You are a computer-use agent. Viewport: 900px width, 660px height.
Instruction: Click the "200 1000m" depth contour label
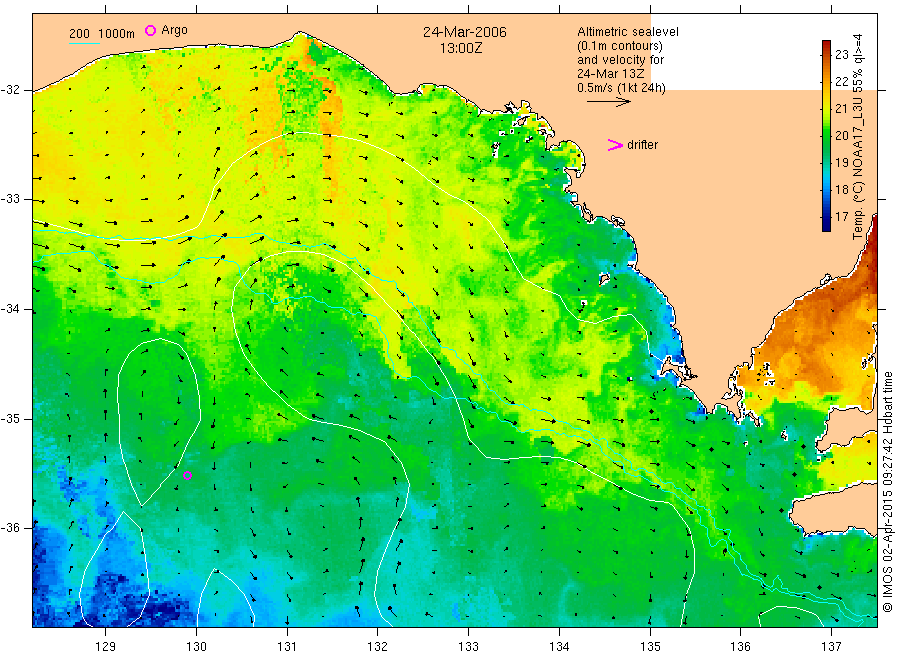[102, 34]
